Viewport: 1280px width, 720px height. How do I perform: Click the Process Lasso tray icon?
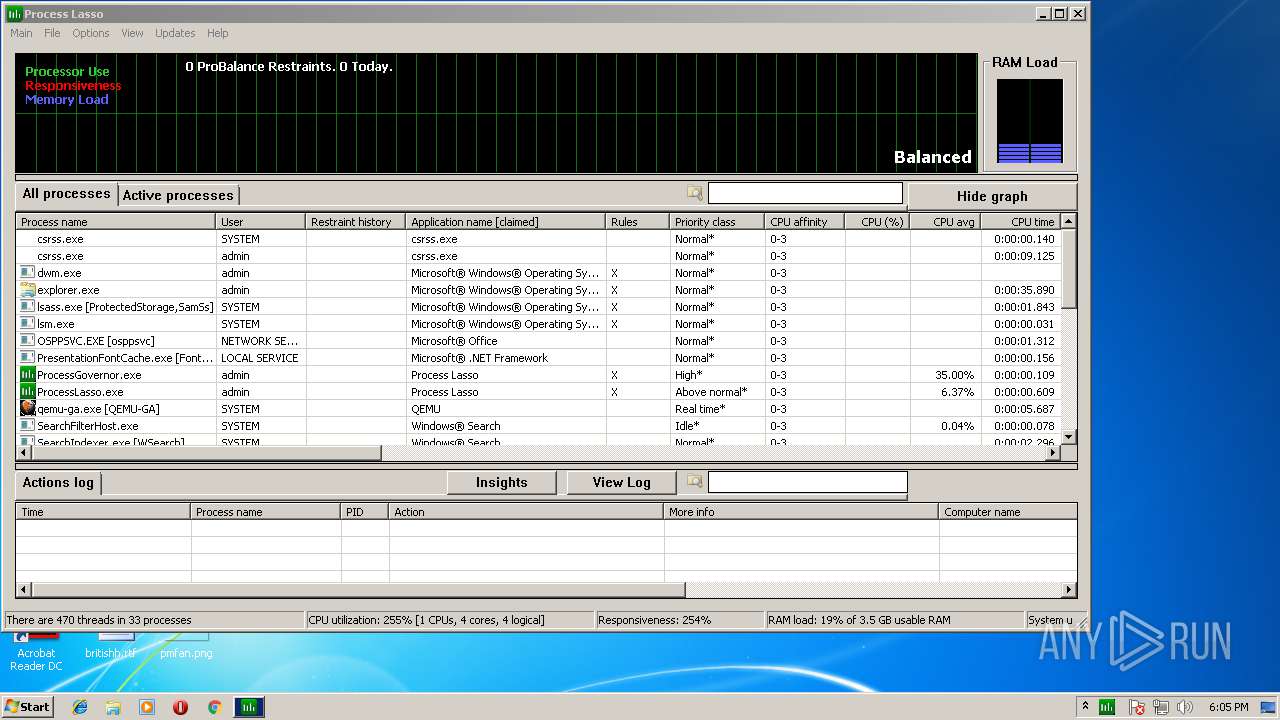pyautogui.click(x=1107, y=707)
